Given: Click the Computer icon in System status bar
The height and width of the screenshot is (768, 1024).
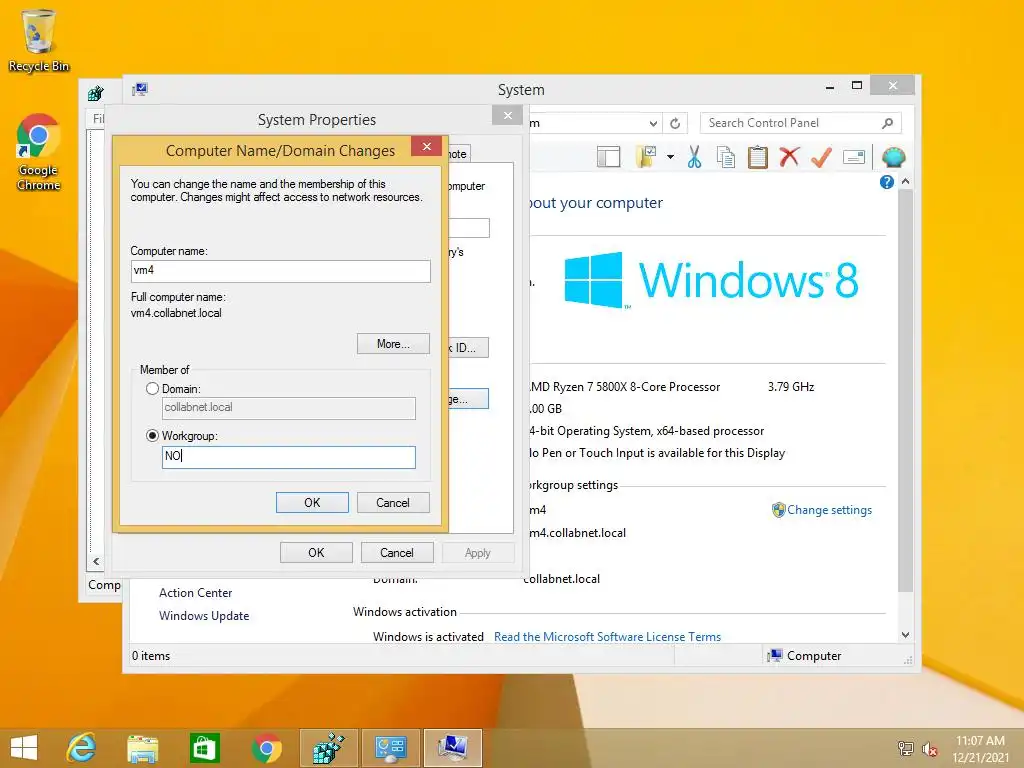Looking at the screenshot, I should [x=775, y=656].
